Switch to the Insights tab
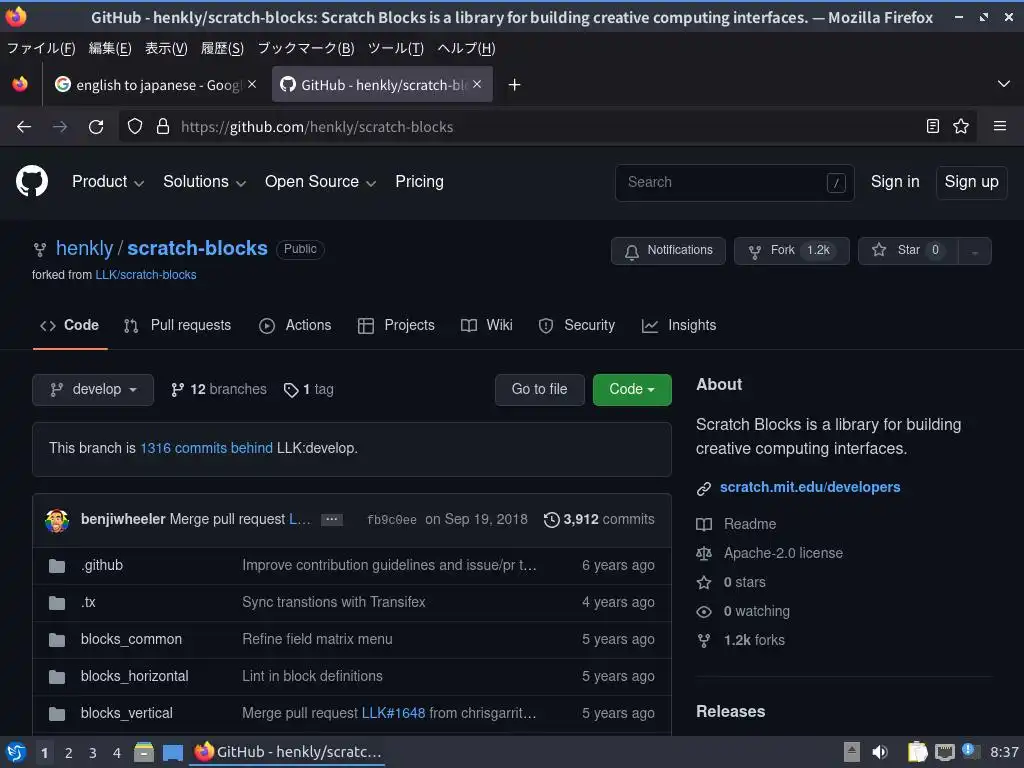Viewport: 1024px width, 768px height. 679,325
